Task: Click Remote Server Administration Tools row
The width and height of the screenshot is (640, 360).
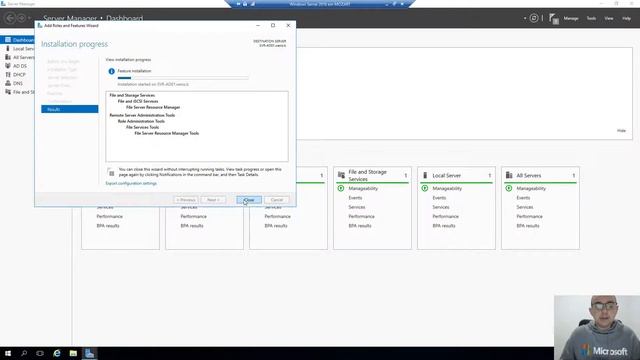Action: [142, 115]
